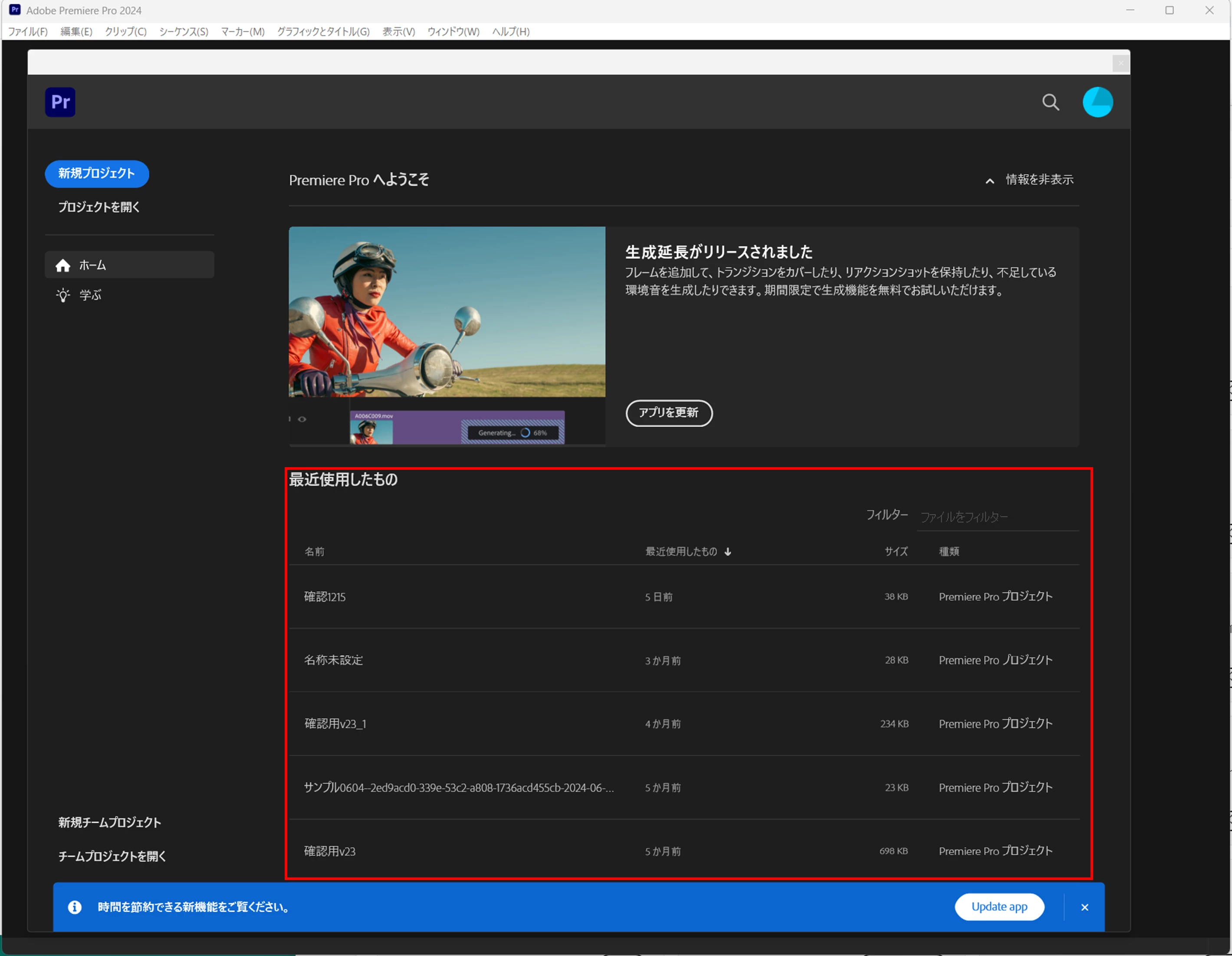The width and height of the screenshot is (1232, 956).
Task: Open the シーケンス(S) menu
Action: click(x=183, y=32)
